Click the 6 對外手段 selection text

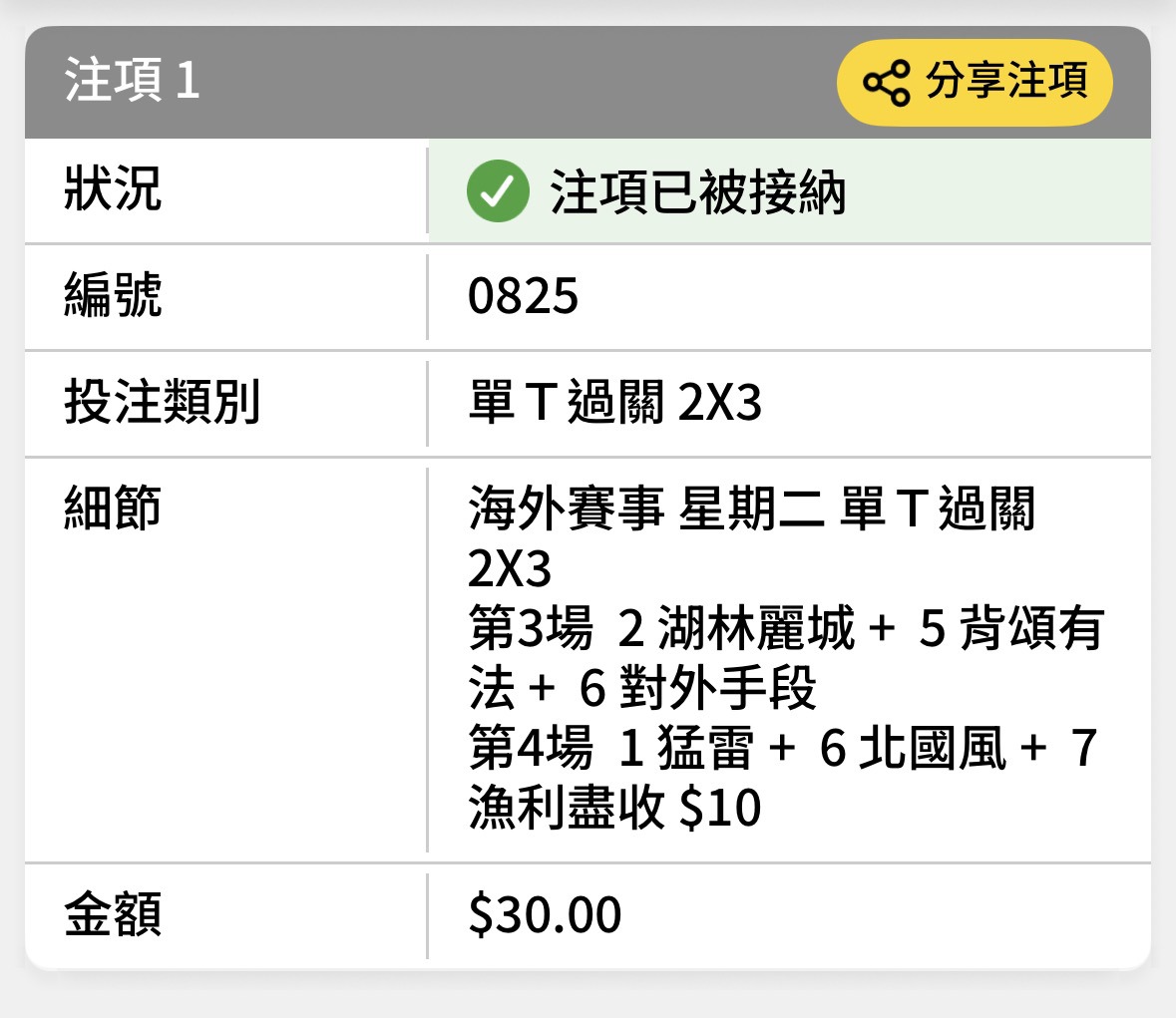698,688
